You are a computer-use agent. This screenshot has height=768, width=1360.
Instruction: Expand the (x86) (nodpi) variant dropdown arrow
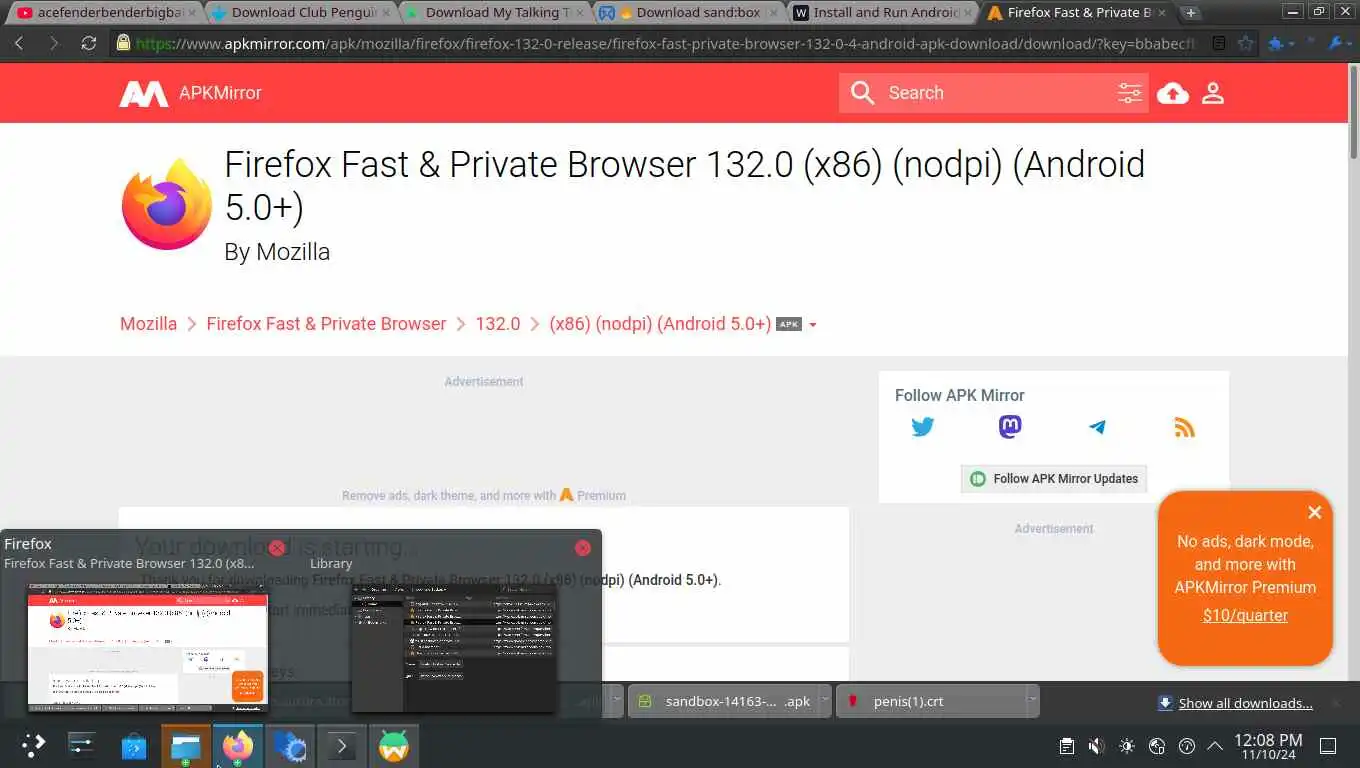coord(813,325)
